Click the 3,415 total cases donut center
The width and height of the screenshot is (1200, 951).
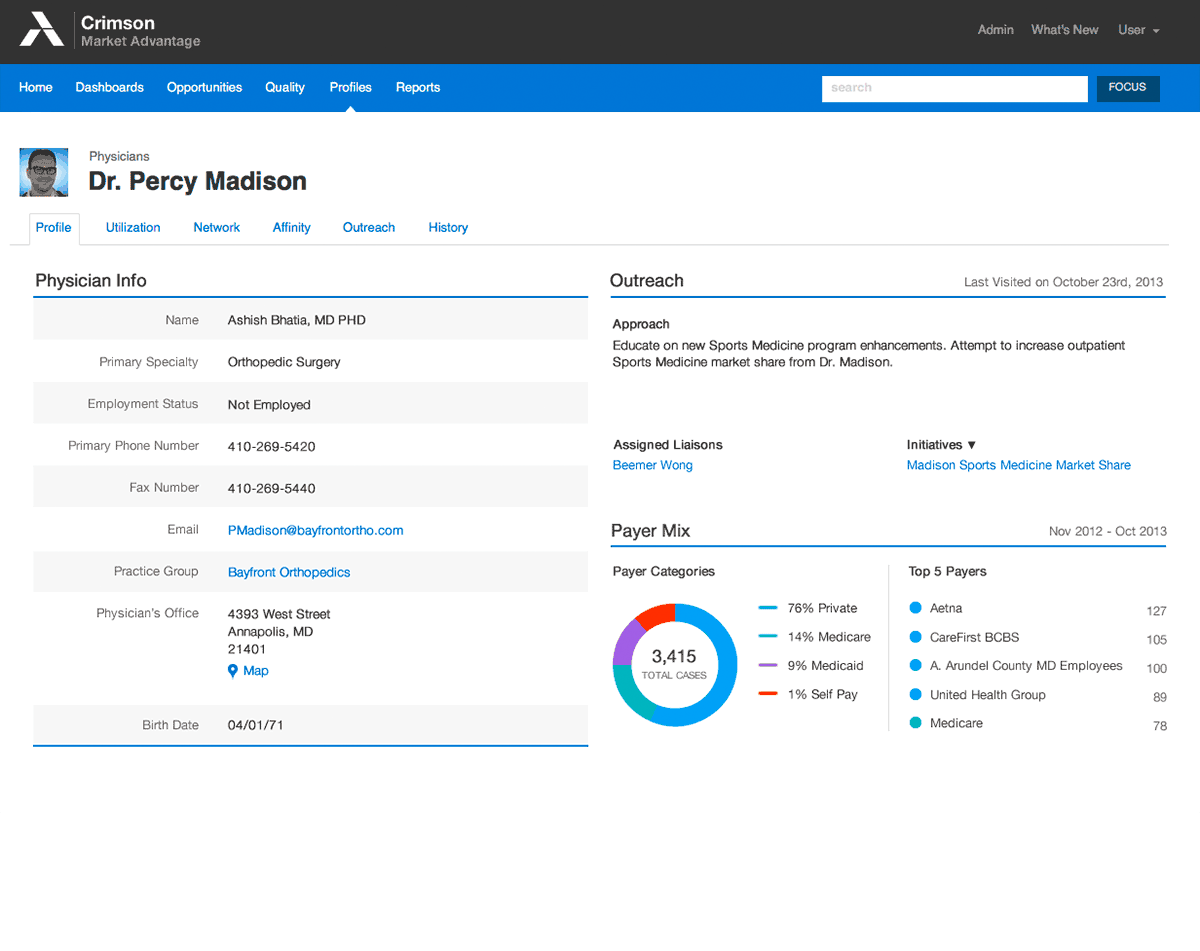[674, 663]
